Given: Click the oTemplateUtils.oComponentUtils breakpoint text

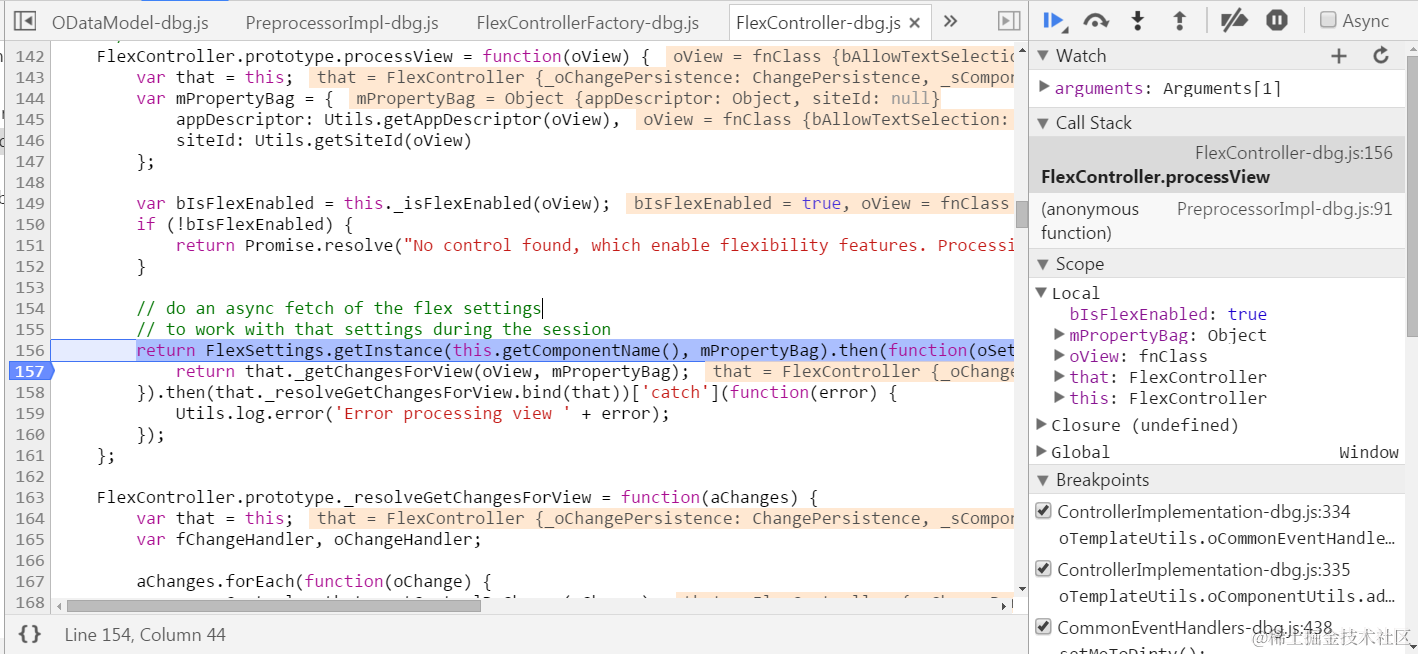Looking at the screenshot, I should (1226, 596).
